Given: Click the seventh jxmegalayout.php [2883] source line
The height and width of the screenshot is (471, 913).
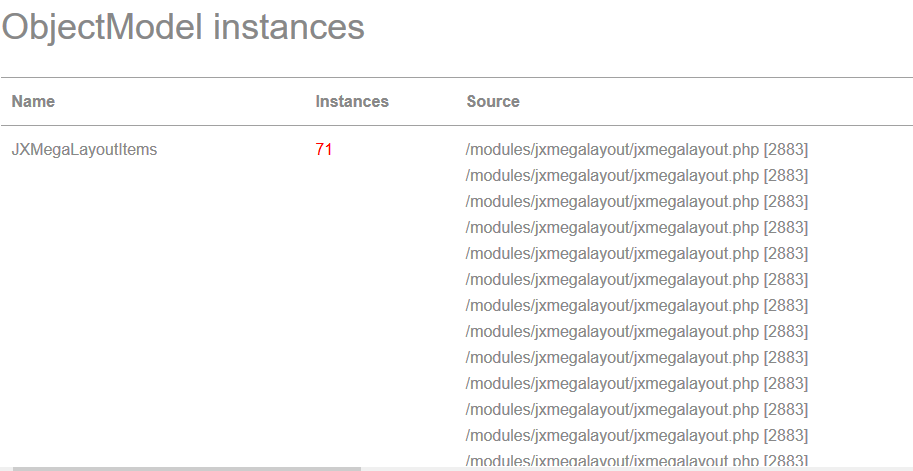Looking at the screenshot, I should tap(637, 306).
